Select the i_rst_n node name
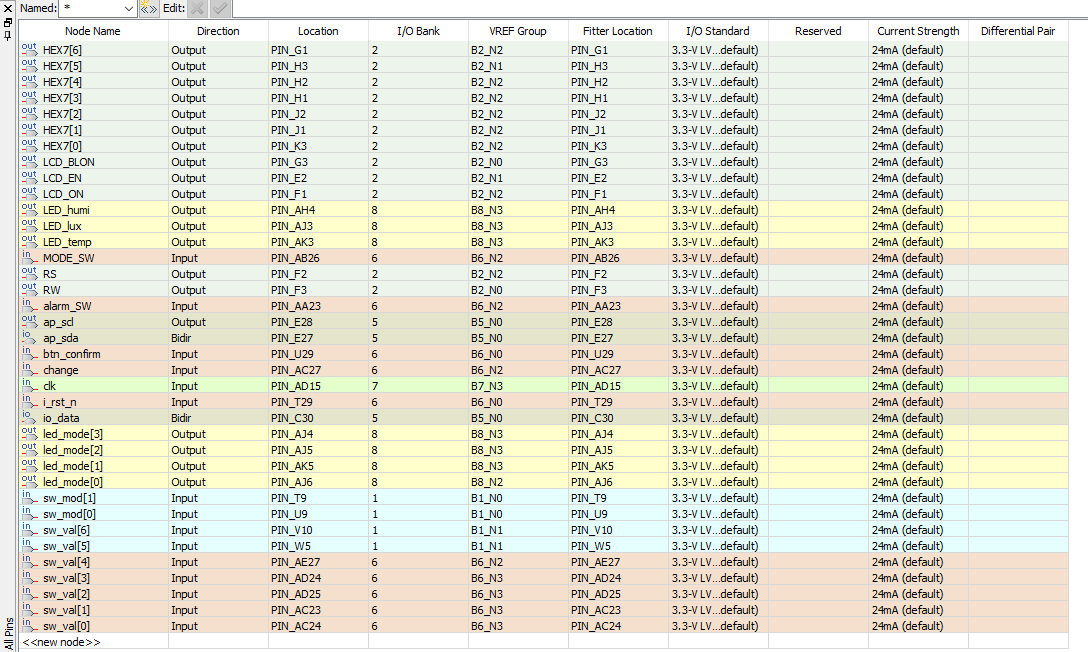The width and height of the screenshot is (1088, 652). click(x=60, y=402)
